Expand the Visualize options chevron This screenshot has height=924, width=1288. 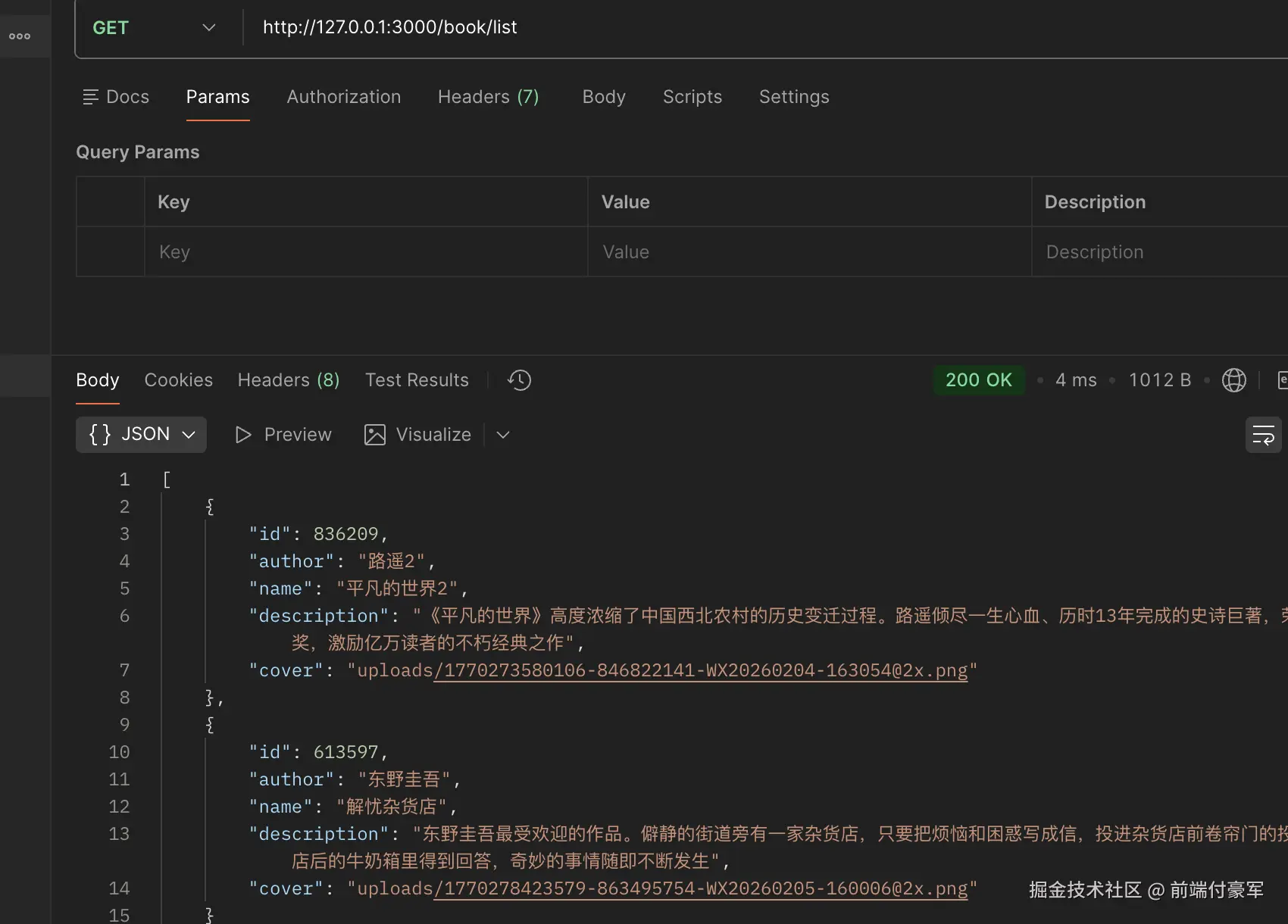pyautogui.click(x=503, y=435)
